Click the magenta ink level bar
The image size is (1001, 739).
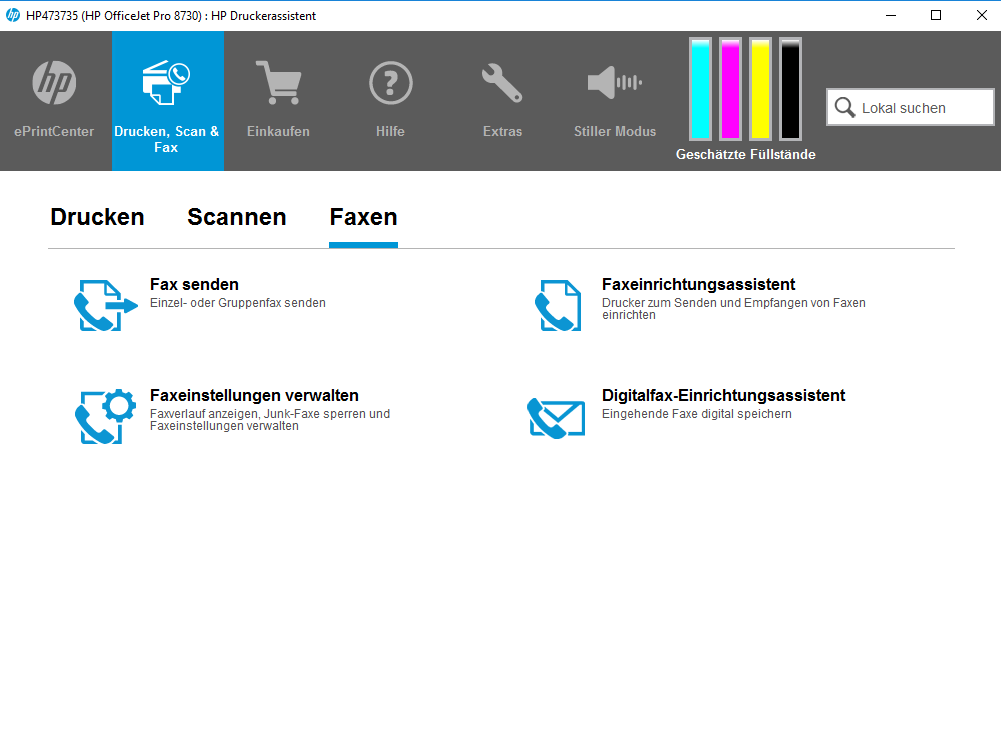click(730, 89)
